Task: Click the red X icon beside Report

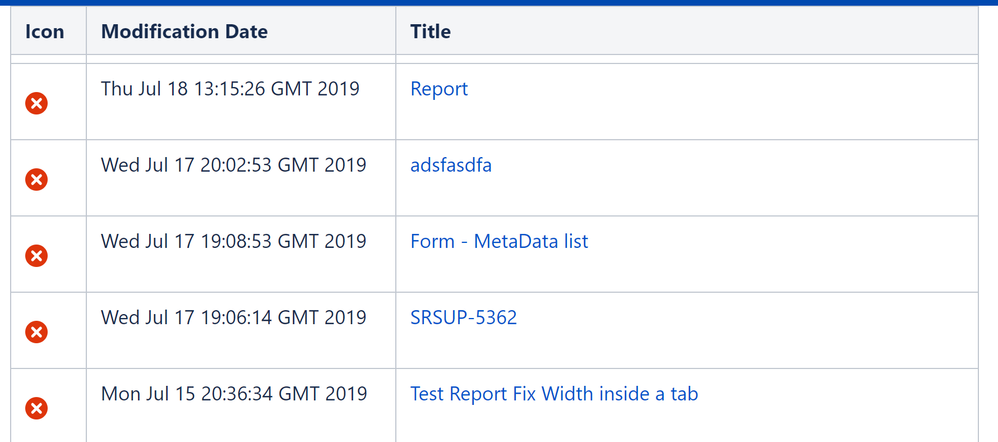Action: (x=36, y=103)
